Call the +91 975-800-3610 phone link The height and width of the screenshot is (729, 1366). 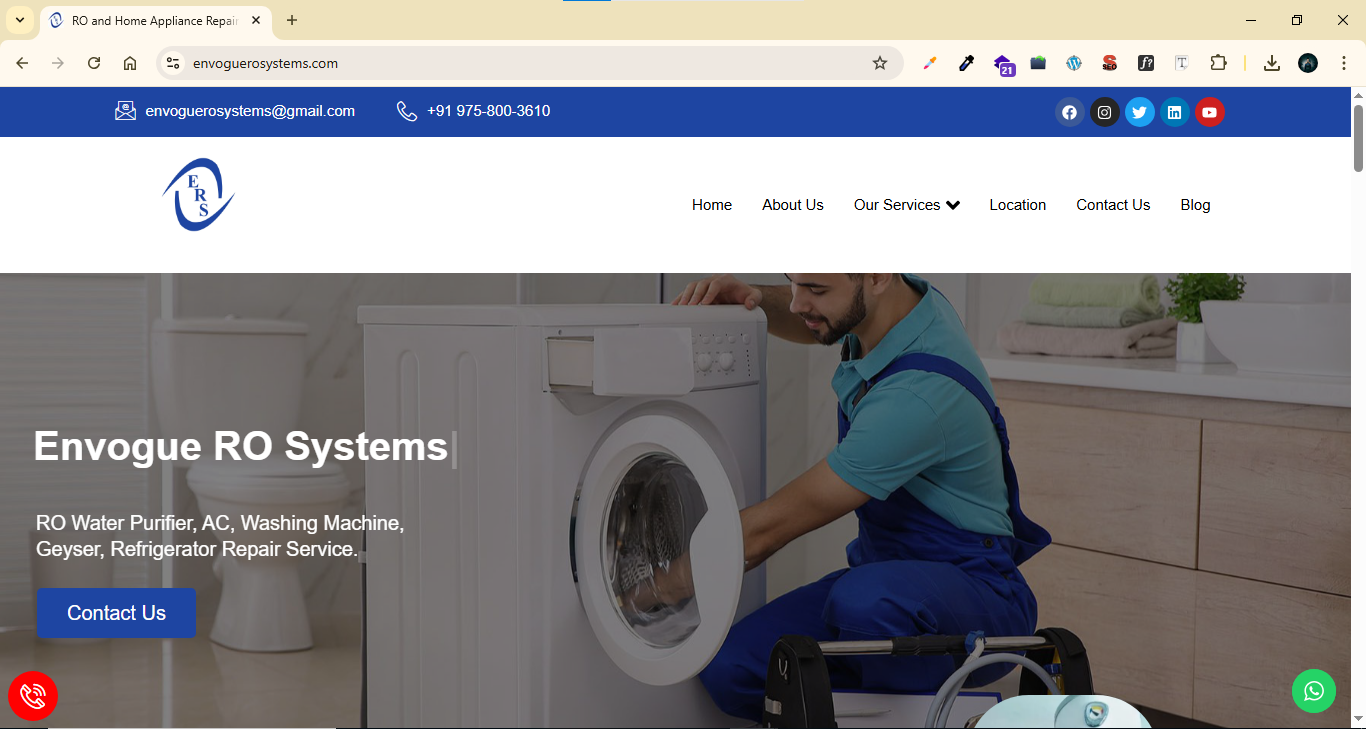point(488,111)
